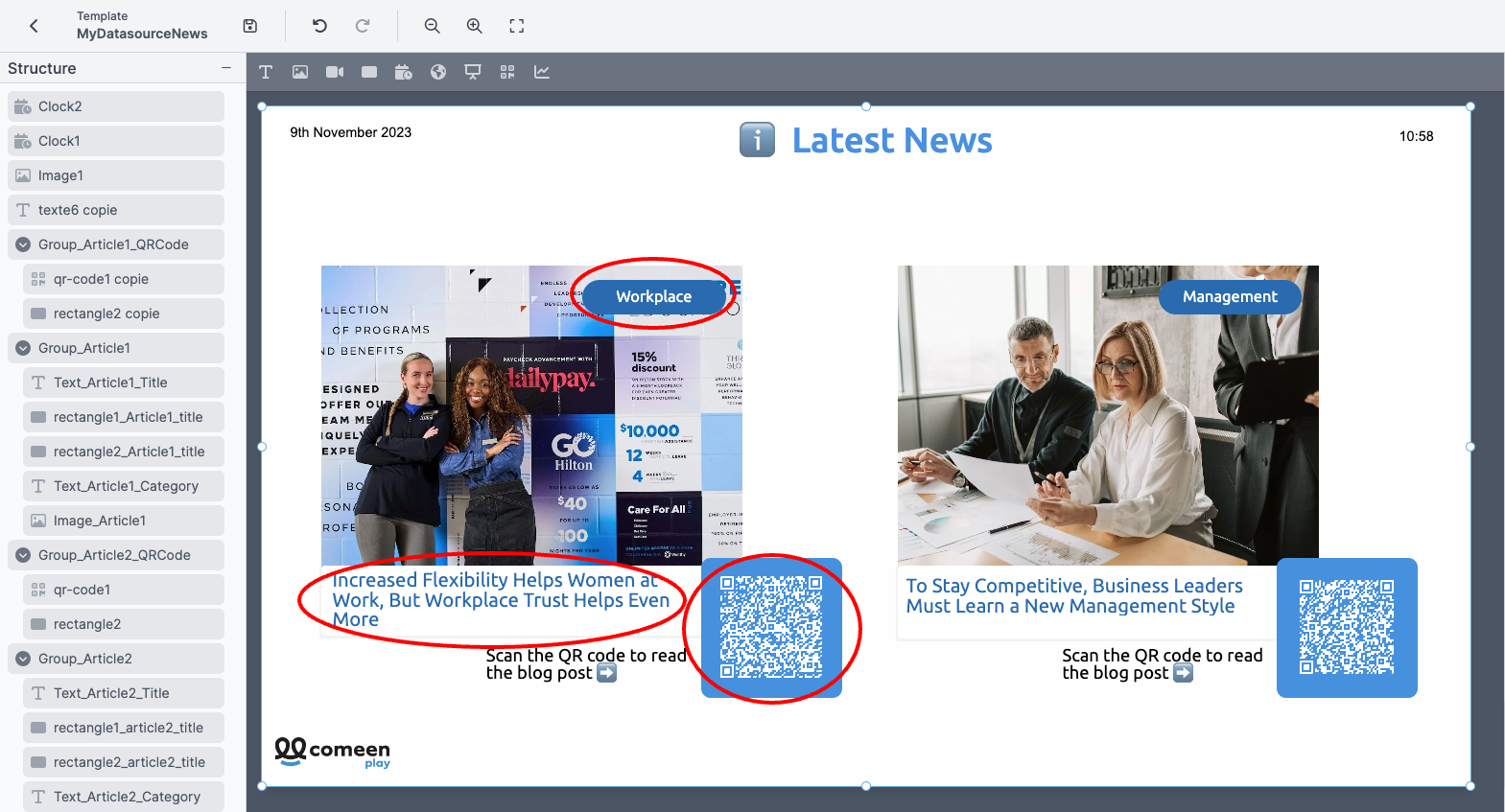Redo the last change
The image size is (1505, 812).
click(x=363, y=26)
